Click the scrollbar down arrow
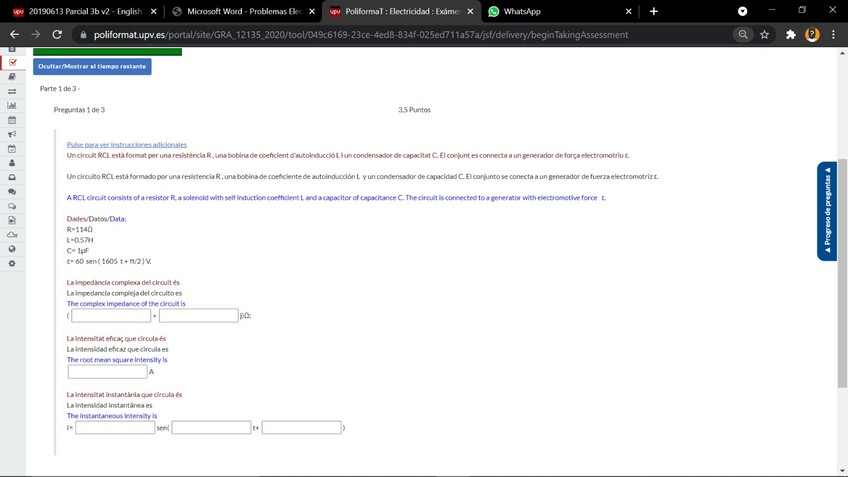The height and width of the screenshot is (477, 848). pyautogui.click(x=842, y=471)
